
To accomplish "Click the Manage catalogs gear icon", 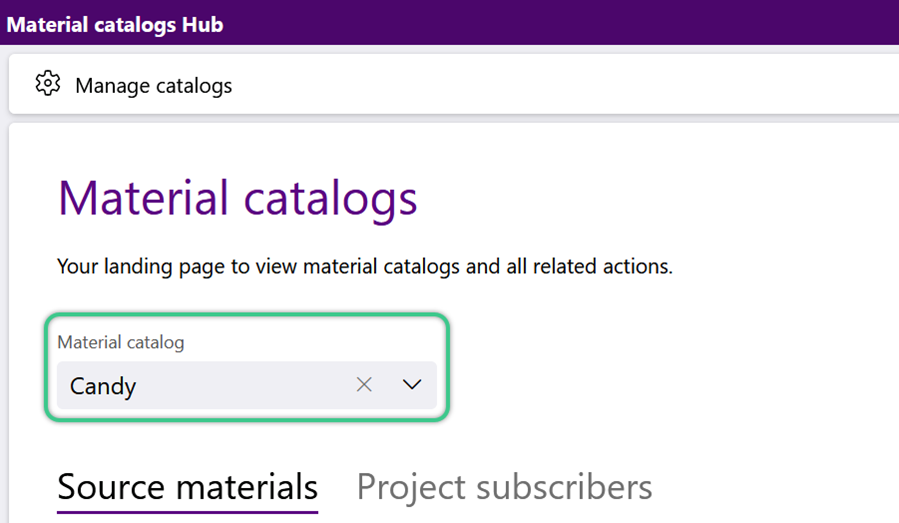I will click(x=48, y=84).
